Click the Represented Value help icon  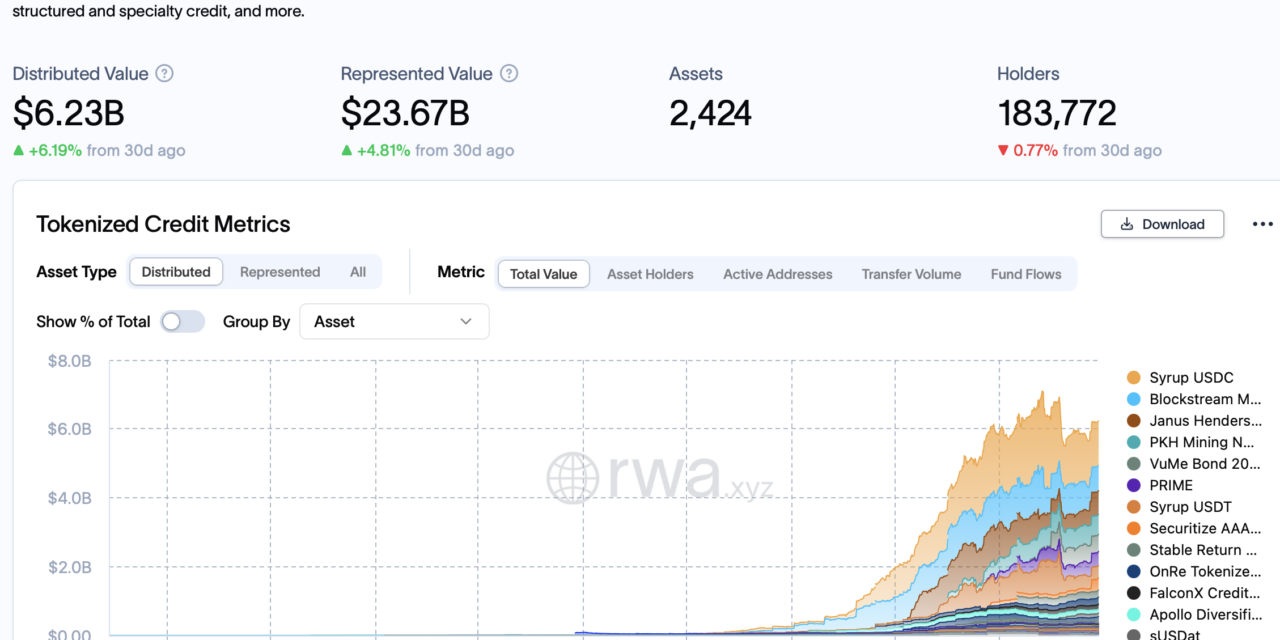509,74
